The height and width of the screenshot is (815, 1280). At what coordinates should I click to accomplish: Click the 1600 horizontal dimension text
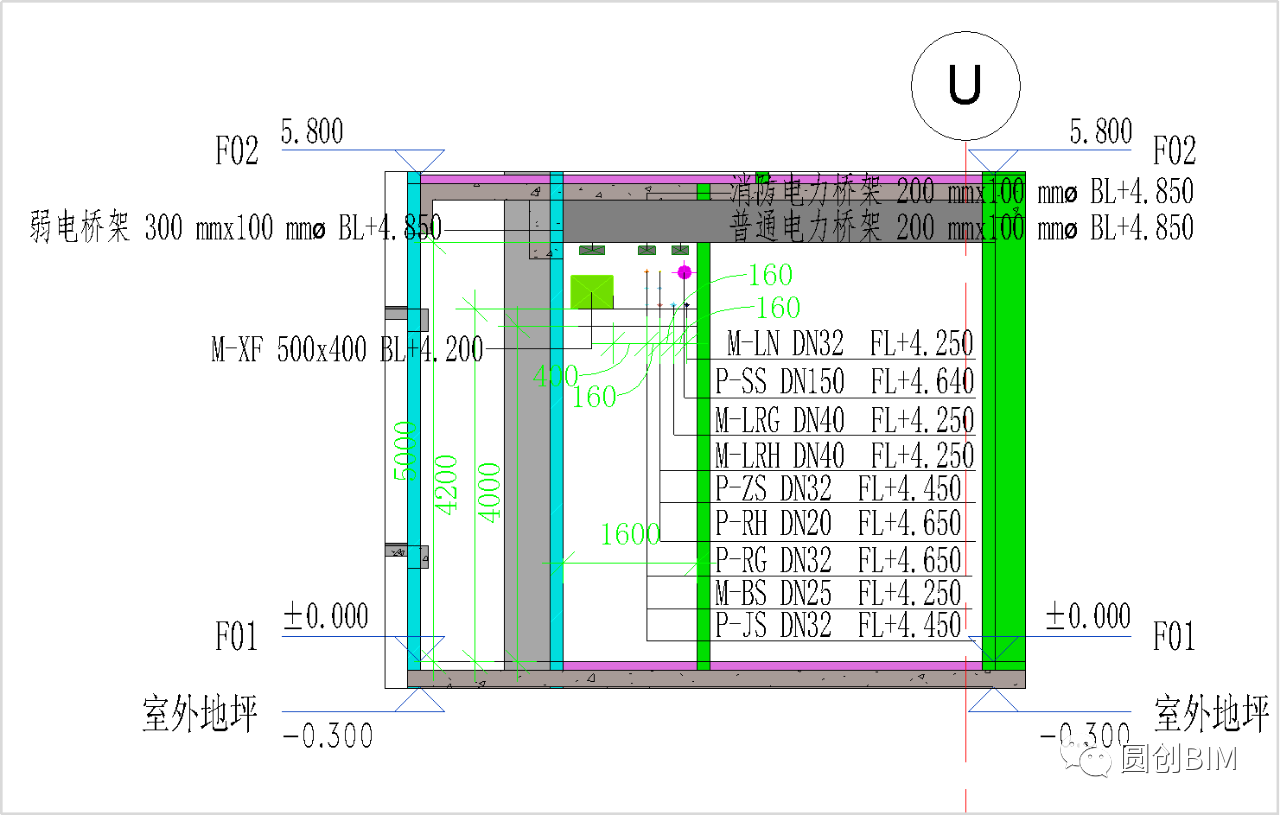click(x=630, y=535)
